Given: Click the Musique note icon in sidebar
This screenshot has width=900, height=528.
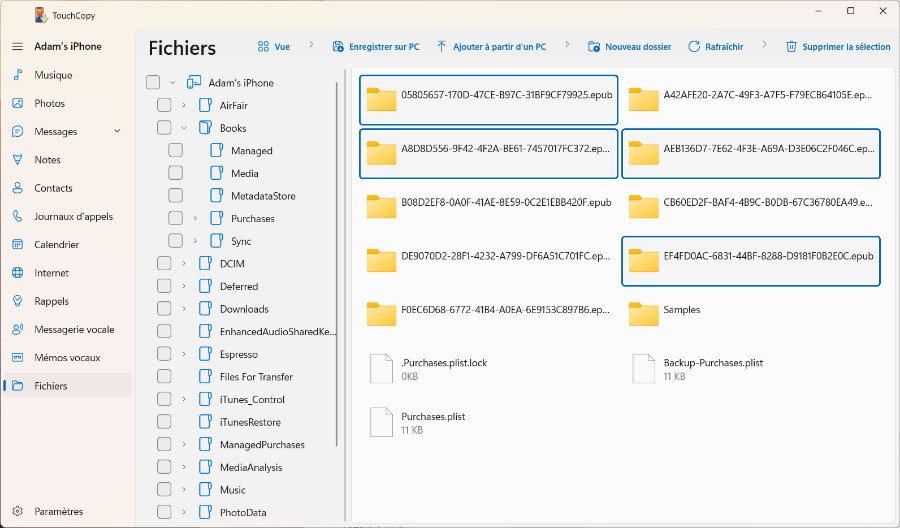Looking at the screenshot, I should pyautogui.click(x=17, y=75).
